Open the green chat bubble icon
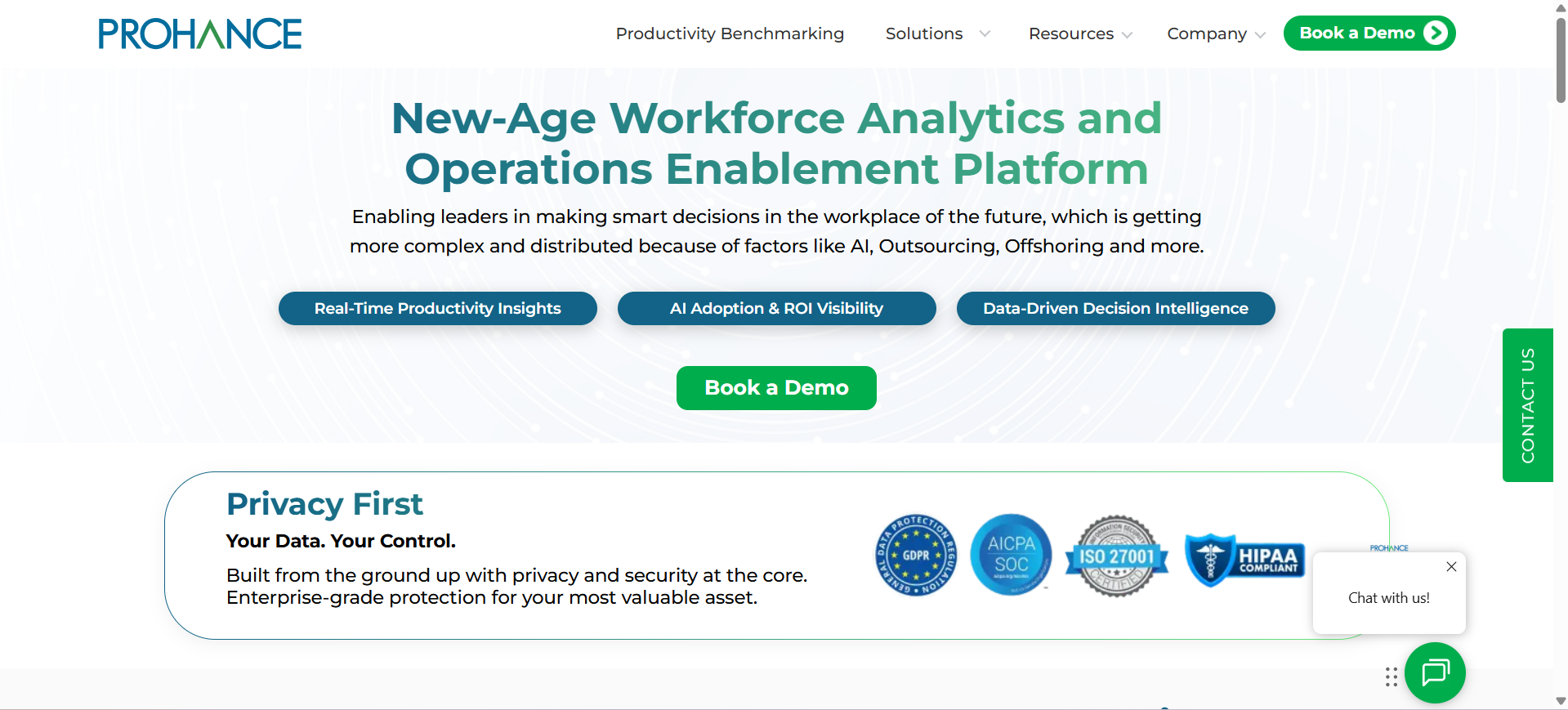The width and height of the screenshot is (1568, 710). (1435, 673)
